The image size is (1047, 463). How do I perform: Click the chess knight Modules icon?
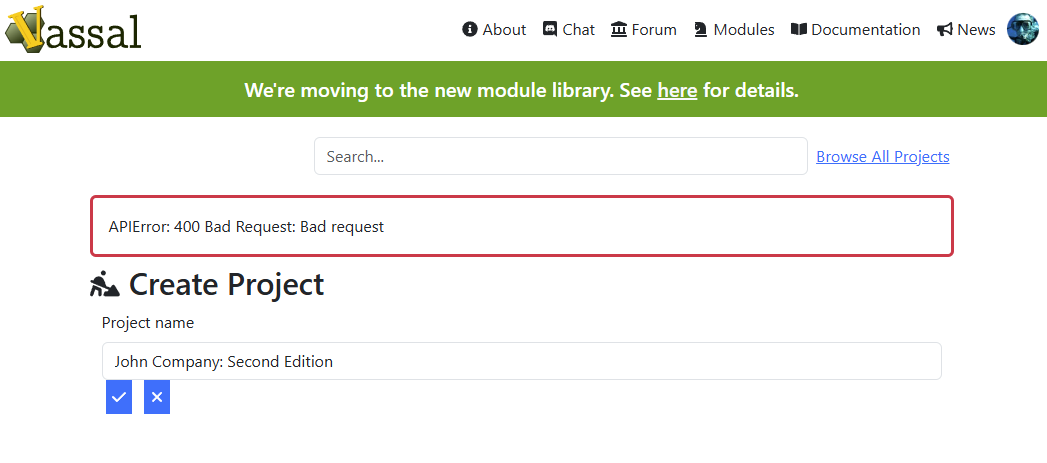(x=700, y=29)
